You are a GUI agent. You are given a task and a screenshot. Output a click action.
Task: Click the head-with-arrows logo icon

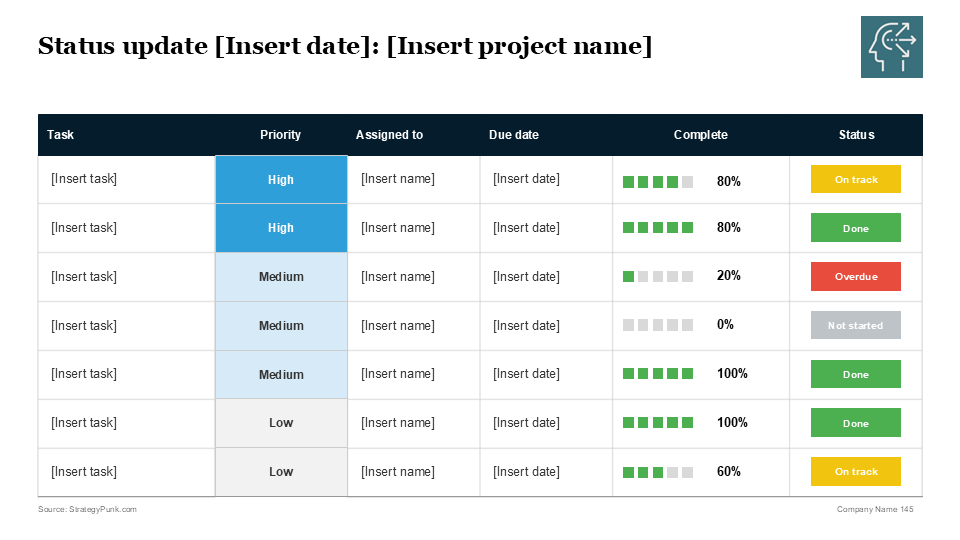click(x=891, y=47)
